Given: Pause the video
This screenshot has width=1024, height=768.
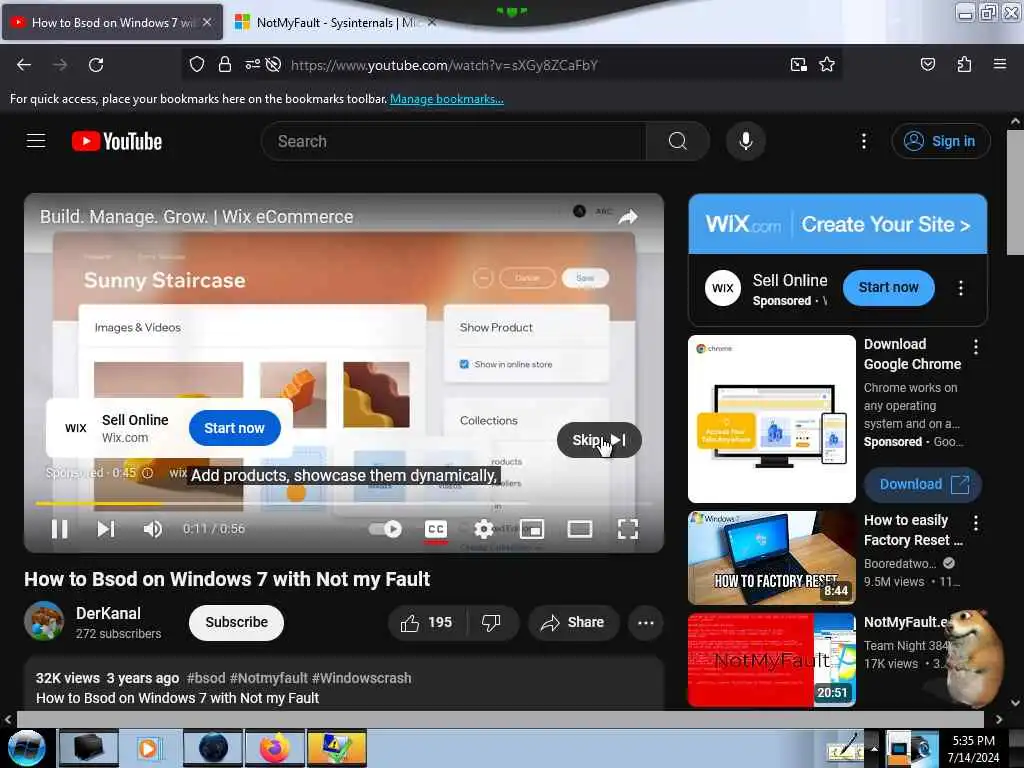Looking at the screenshot, I should point(59,529).
